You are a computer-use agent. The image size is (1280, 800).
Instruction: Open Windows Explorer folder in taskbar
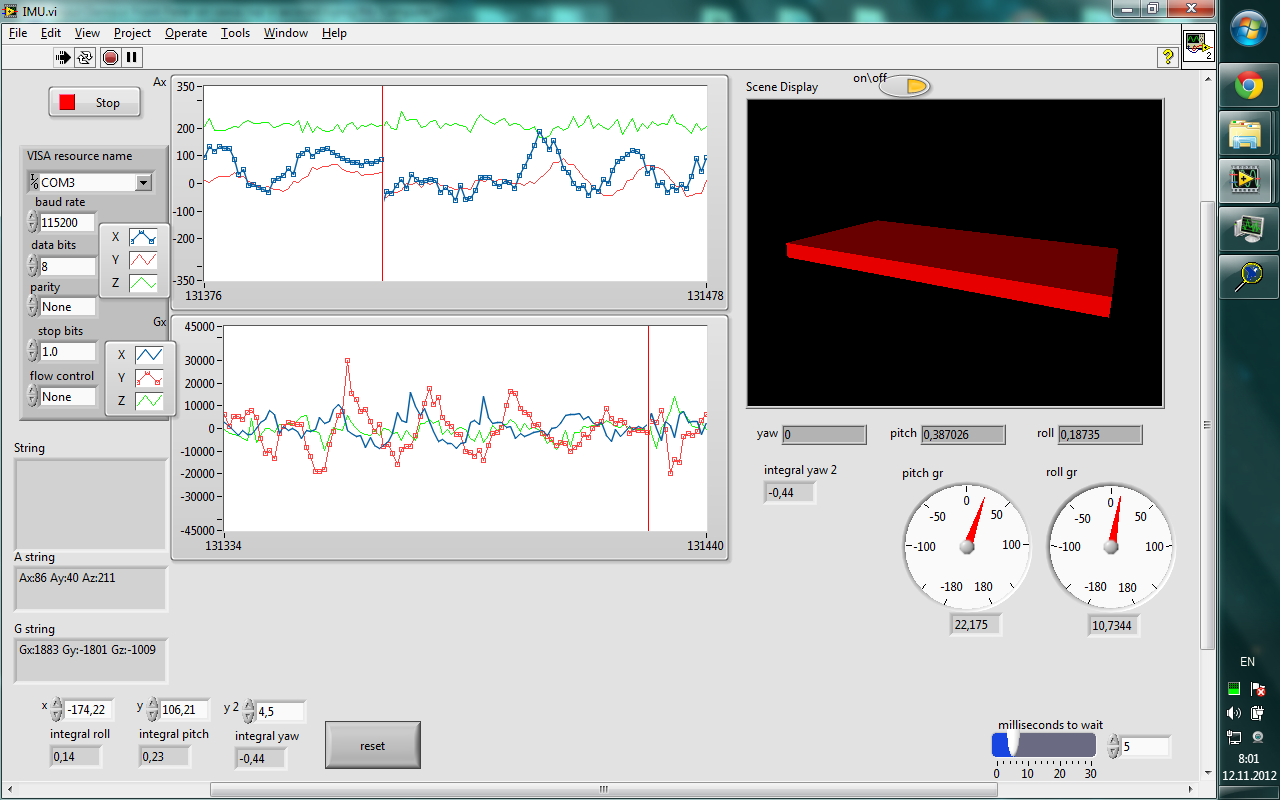(x=1247, y=133)
